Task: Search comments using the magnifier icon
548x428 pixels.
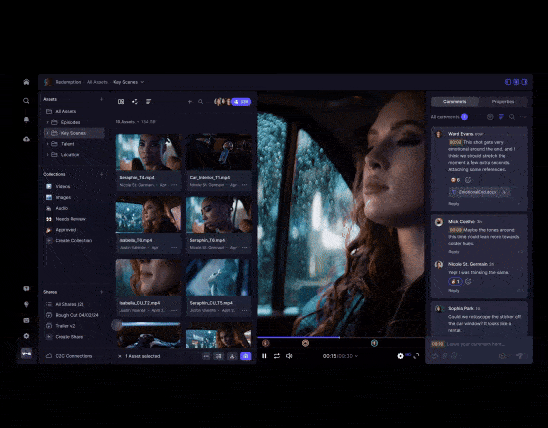Action: coord(512,117)
